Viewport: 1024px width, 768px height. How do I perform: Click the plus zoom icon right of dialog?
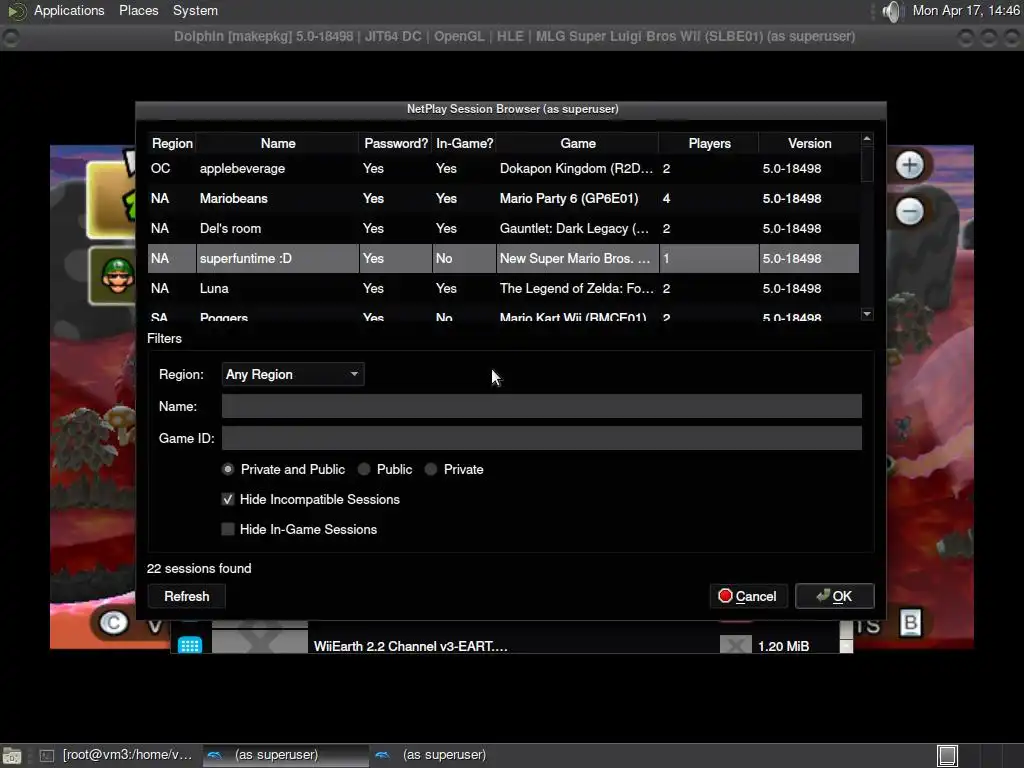[x=909, y=165]
